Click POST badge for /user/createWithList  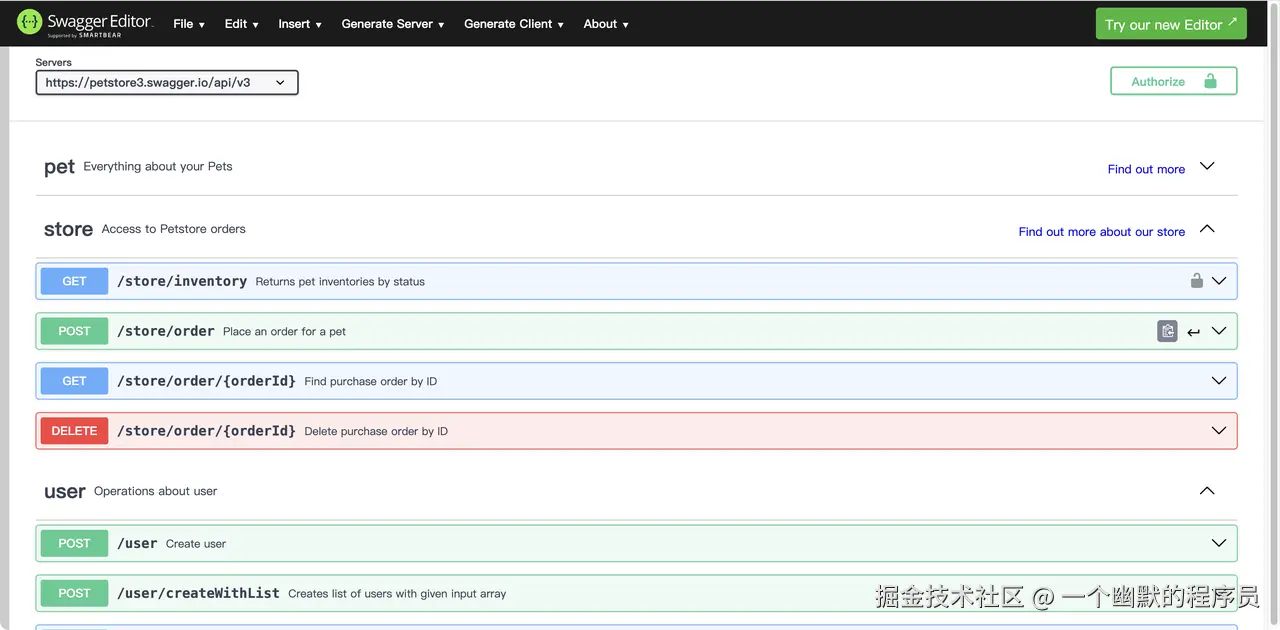coord(74,593)
